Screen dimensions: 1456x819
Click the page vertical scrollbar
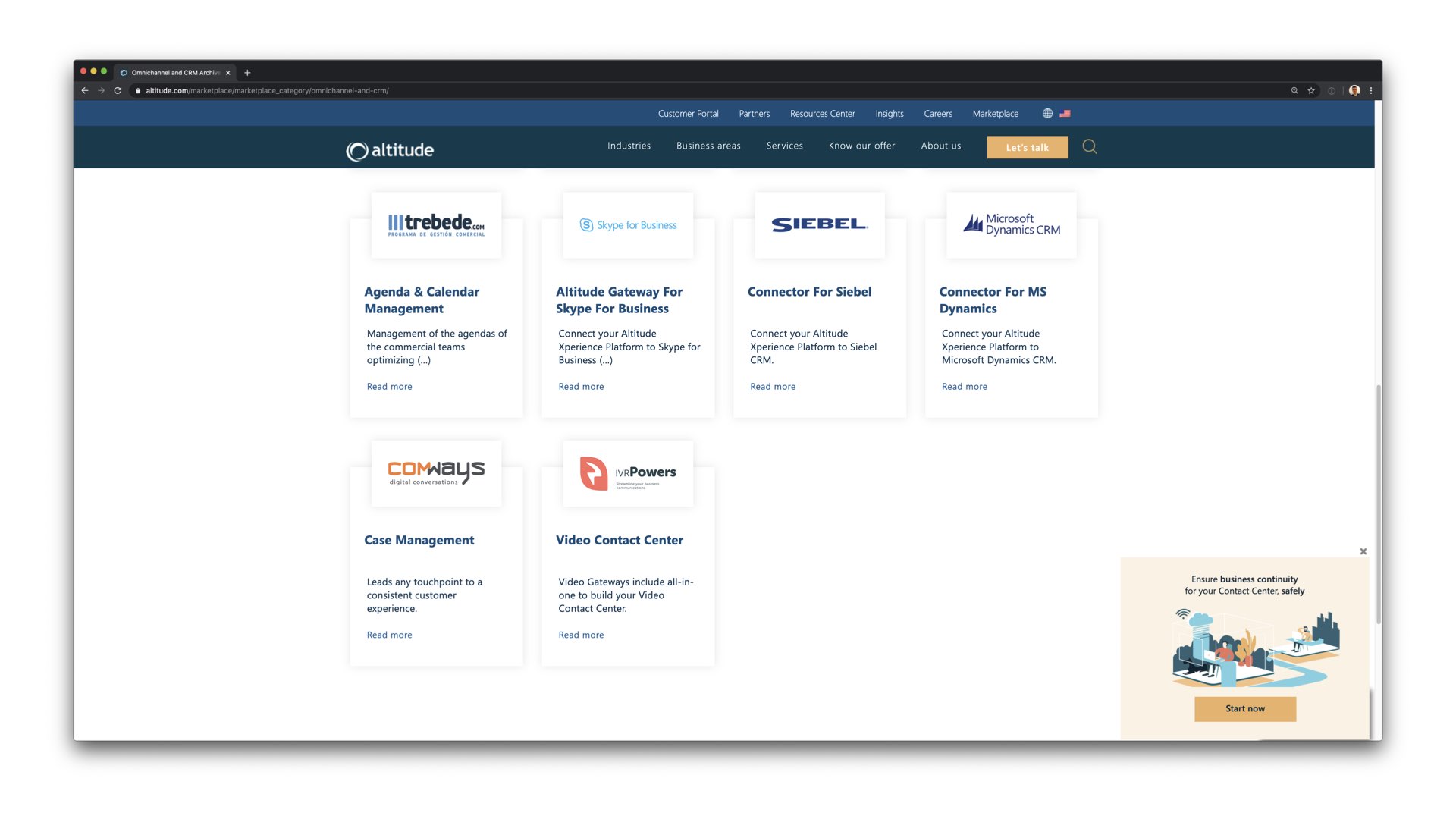coord(1378,504)
